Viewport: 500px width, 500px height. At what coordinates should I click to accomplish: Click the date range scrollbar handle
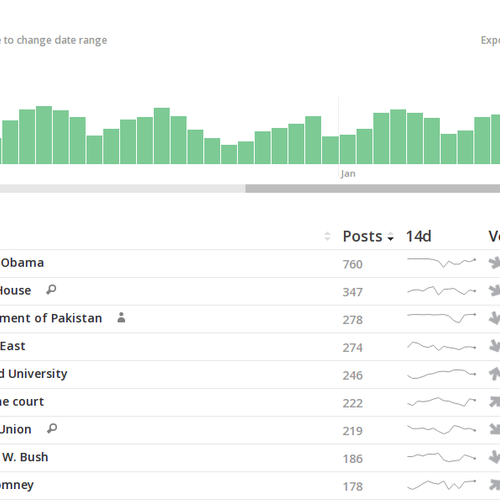pyautogui.click(x=373, y=188)
